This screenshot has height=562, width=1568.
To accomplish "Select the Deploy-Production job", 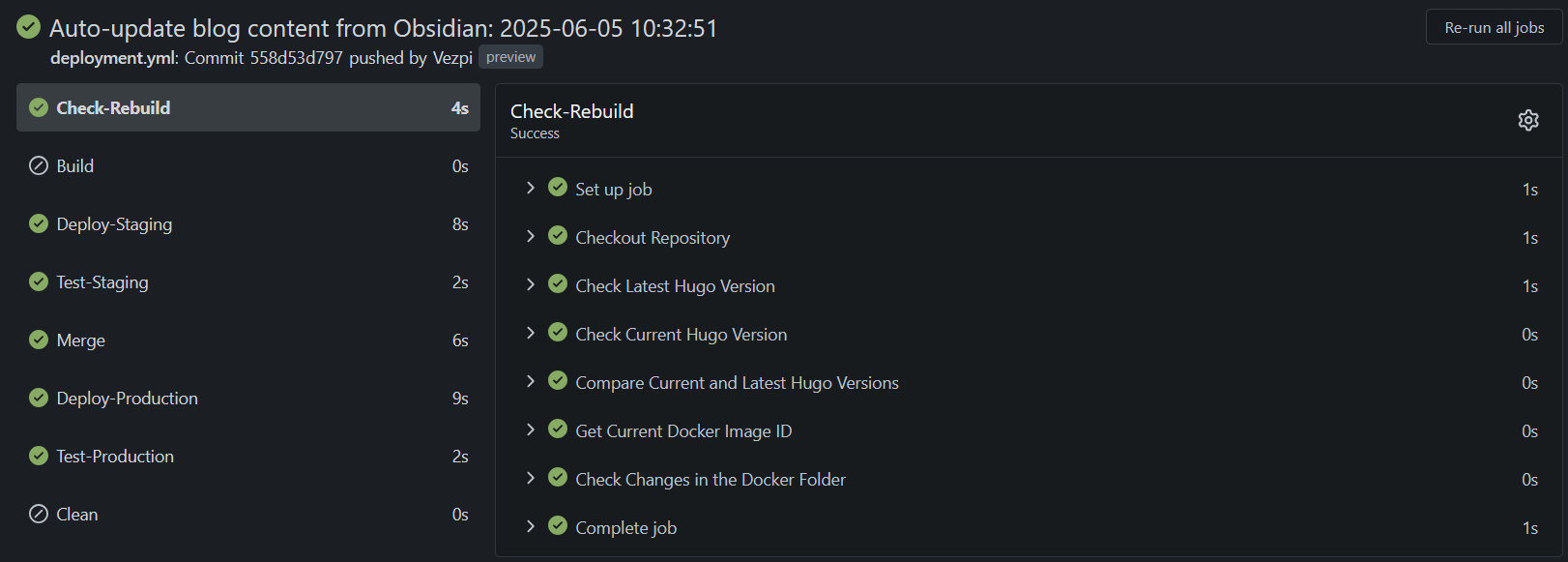I will (127, 399).
